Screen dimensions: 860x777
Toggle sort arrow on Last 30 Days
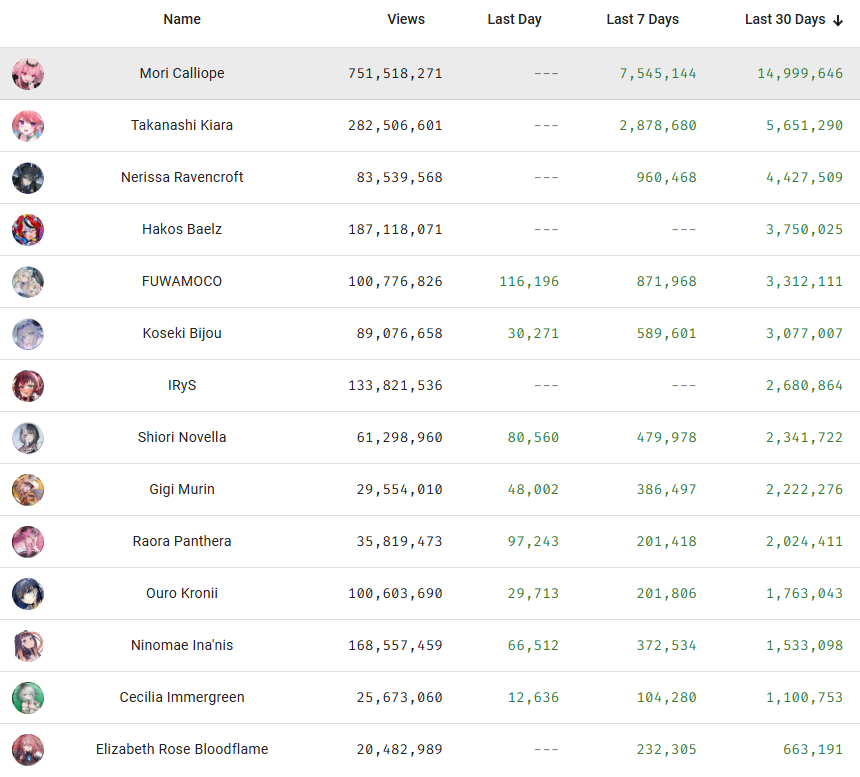coord(838,20)
